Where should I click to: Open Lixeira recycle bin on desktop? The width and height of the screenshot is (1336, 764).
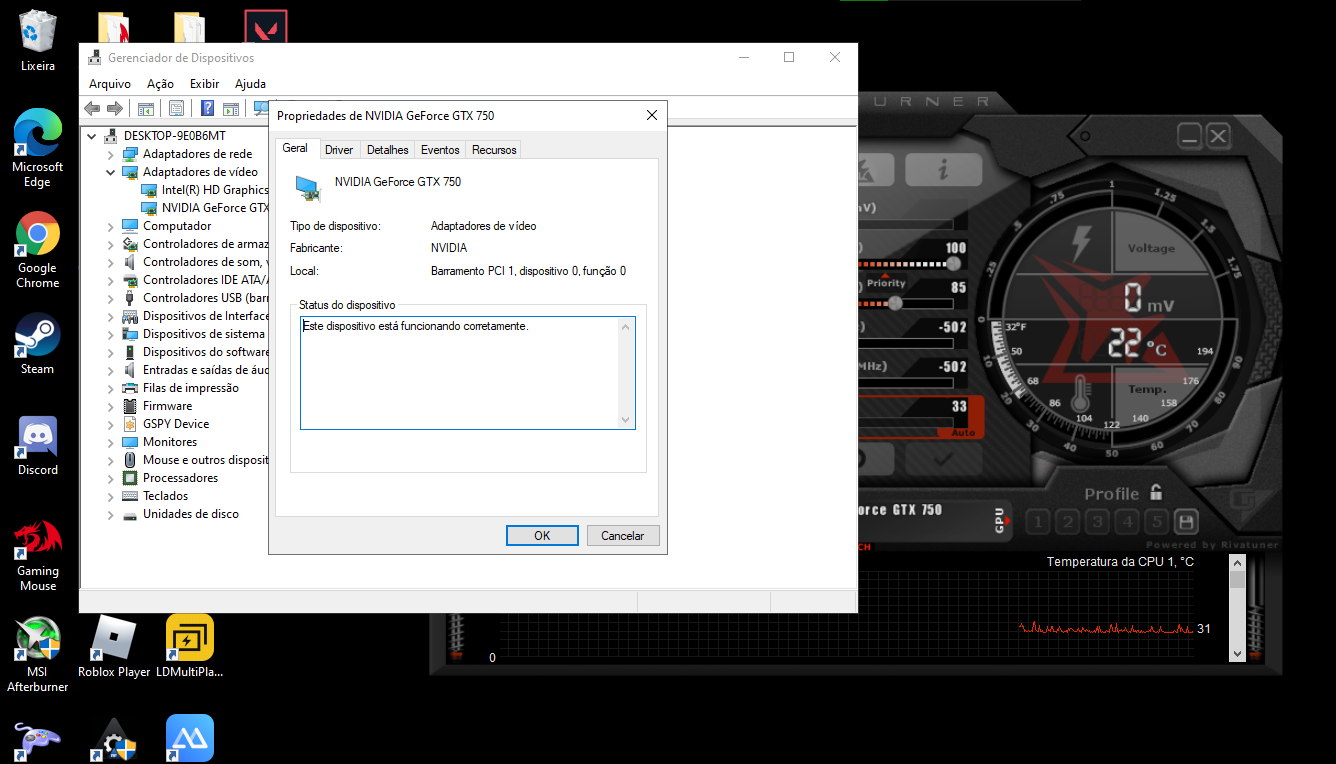[38, 41]
